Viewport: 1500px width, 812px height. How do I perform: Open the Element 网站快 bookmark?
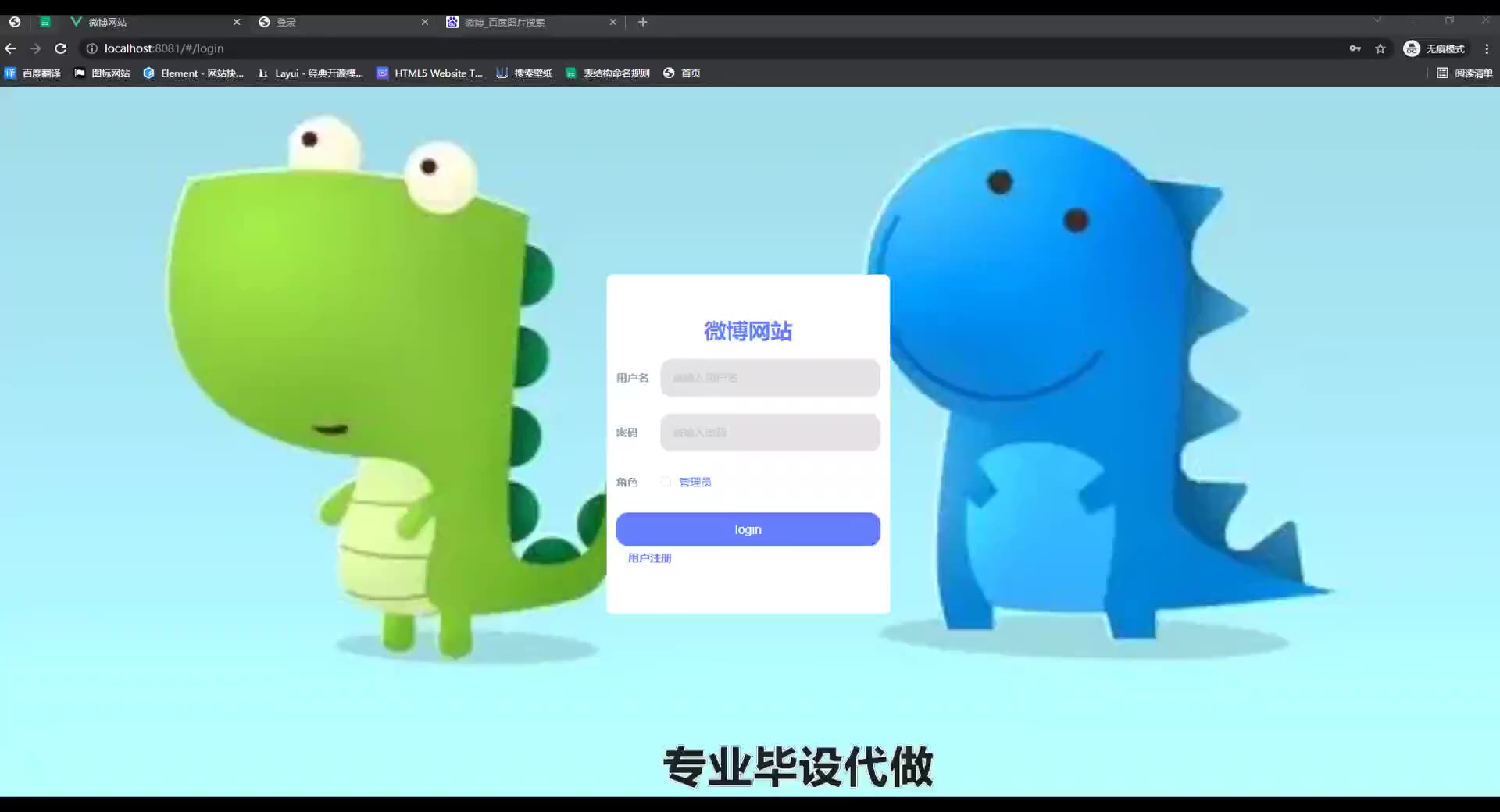193,73
